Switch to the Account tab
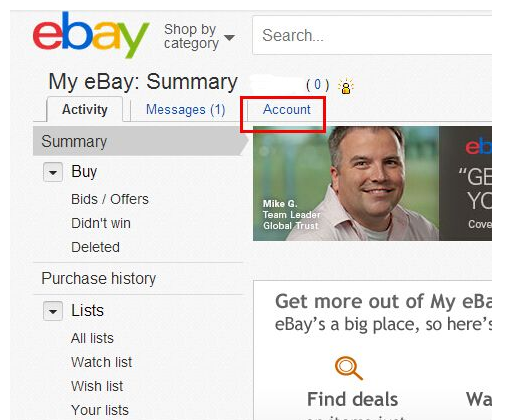Image resolution: width=510 pixels, height=420 pixels. (x=286, y=109)
